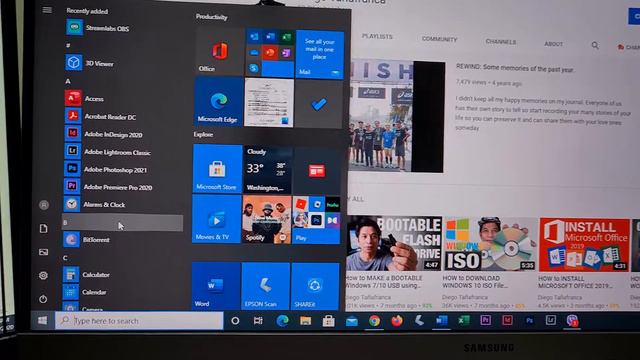Click the channel search magnifier icon
Viewport: 640px width, 360px height.
595,45
